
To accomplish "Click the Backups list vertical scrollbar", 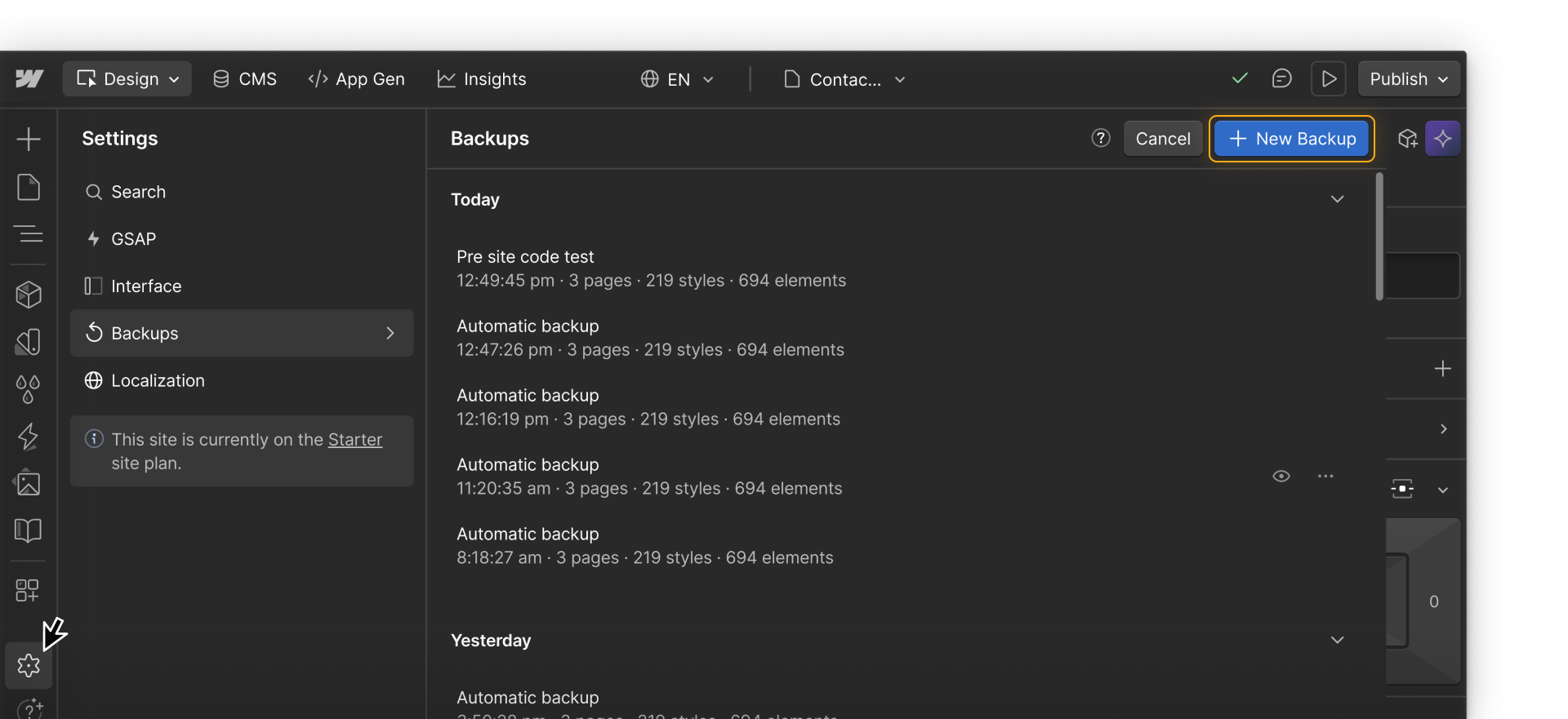I will coord(1379,237).
